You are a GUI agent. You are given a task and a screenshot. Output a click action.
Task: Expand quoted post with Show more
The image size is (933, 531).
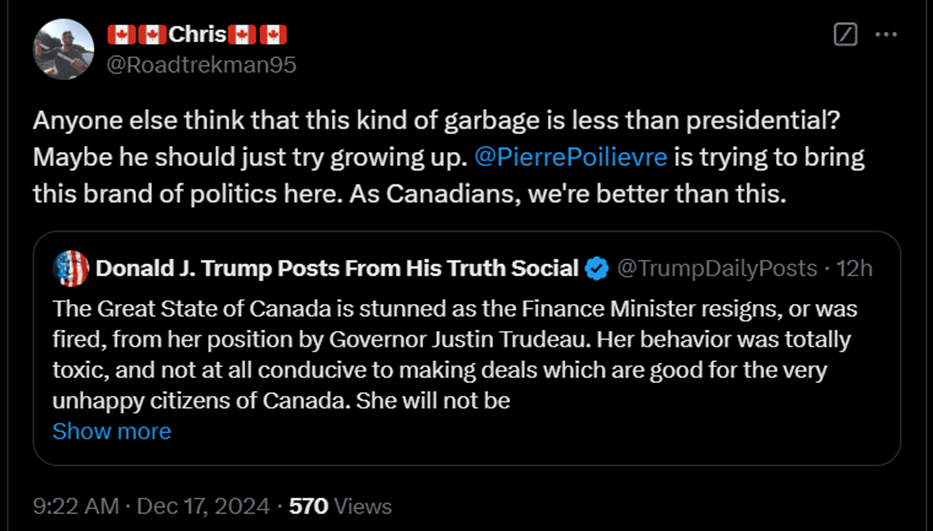pyautogui.click(x=111, y=431)
